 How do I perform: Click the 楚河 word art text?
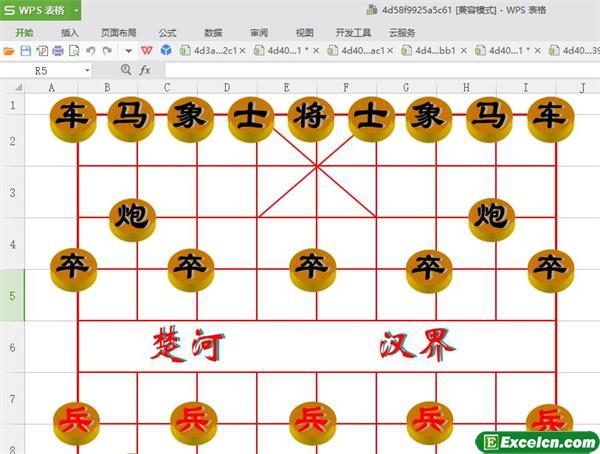(188, 344)
